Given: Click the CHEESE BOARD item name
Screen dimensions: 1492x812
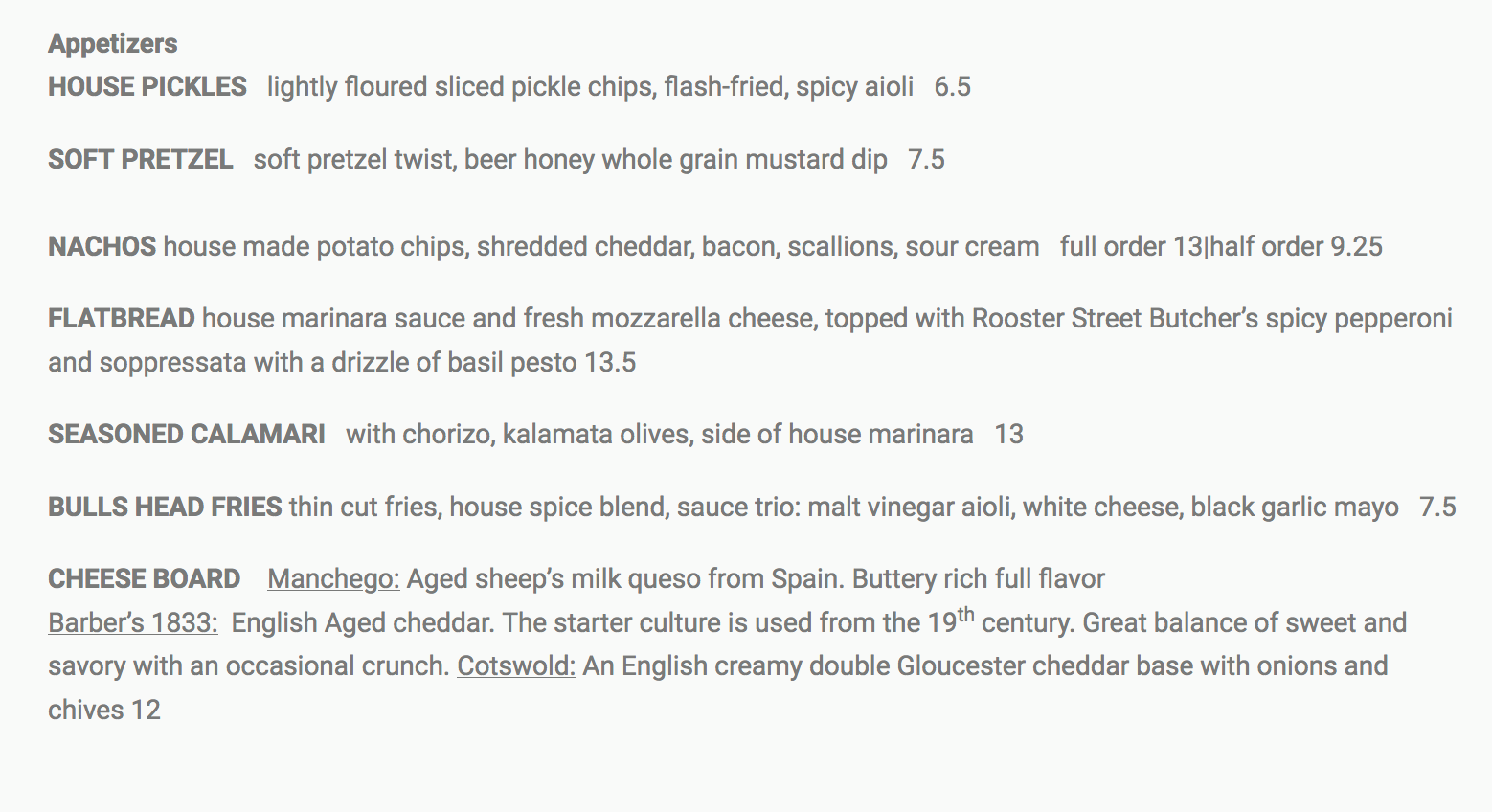Looking at the screenshot, I should (x=145, y=579).
